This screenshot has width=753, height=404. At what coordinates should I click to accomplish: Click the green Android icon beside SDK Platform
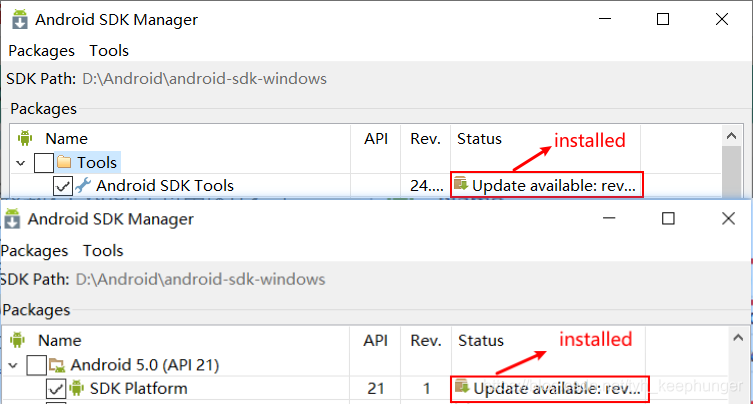[x=76, y=388]
